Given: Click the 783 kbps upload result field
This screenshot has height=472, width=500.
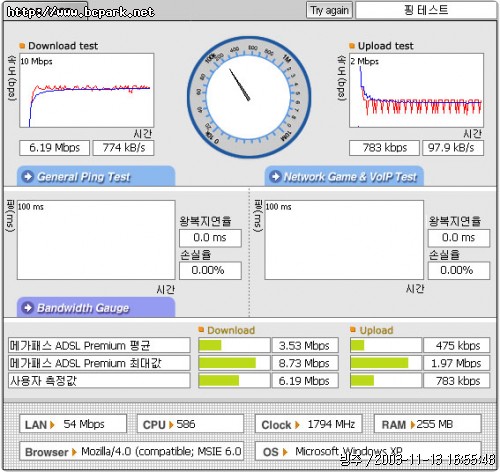Looking at the screenshot, I should 384,148.
